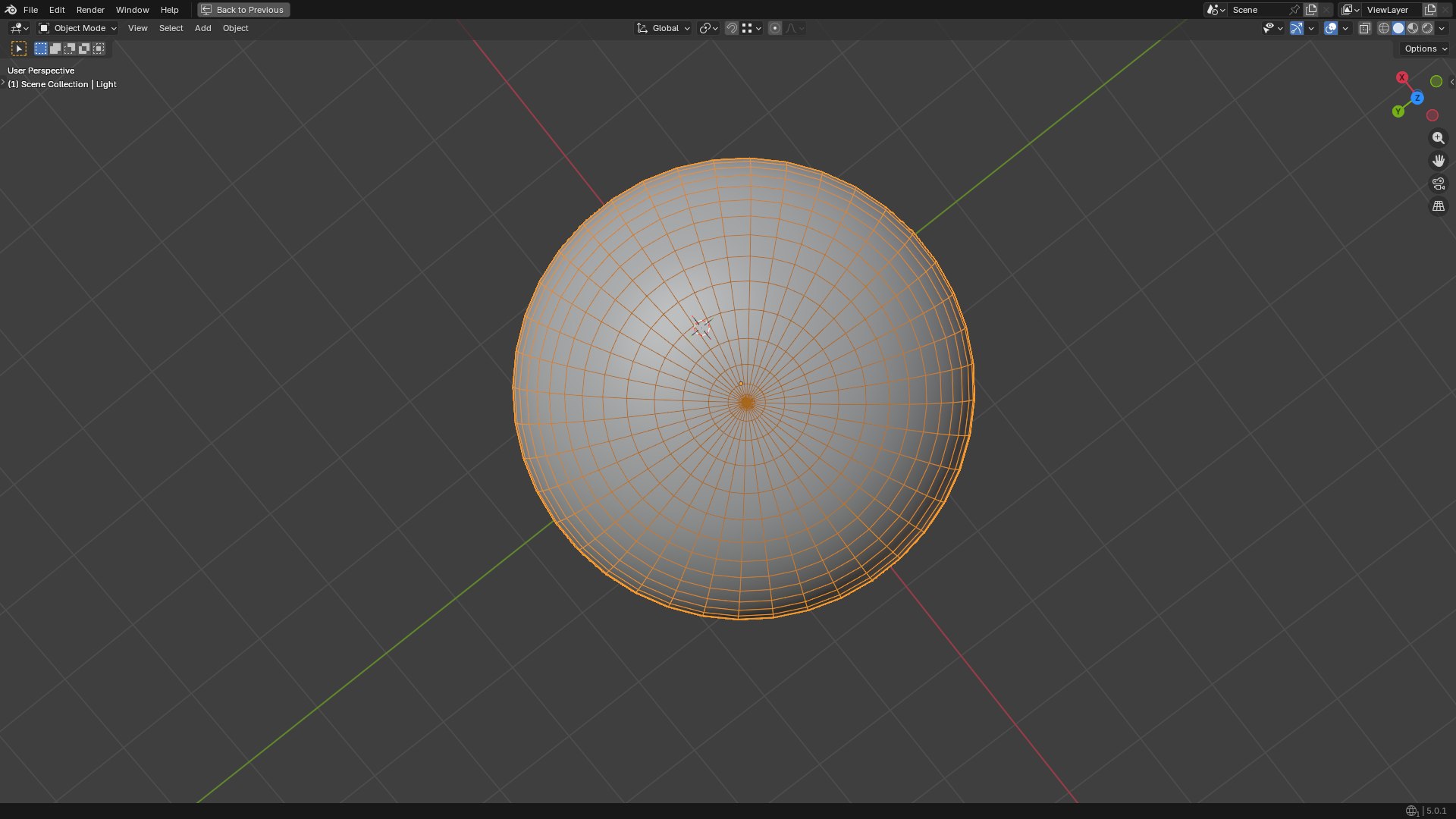Pin the scene to workspace
This screenshot has width=1456, height=819.
[x=1294, y=10]
